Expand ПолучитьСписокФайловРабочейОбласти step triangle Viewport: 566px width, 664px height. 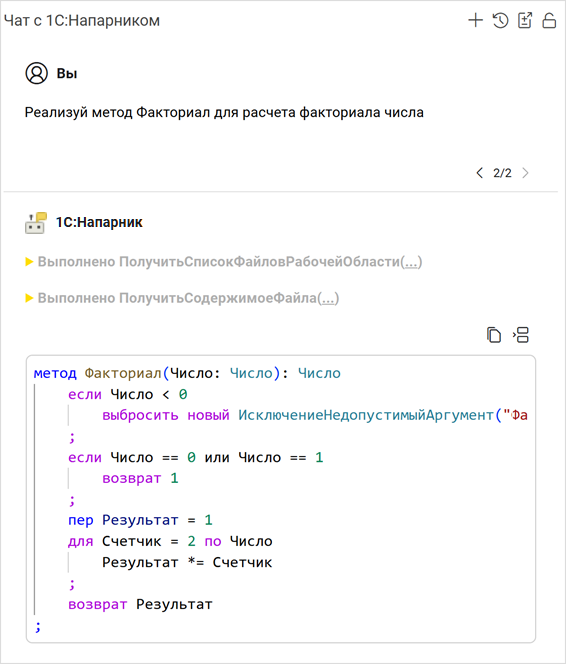tap(29, 262)
